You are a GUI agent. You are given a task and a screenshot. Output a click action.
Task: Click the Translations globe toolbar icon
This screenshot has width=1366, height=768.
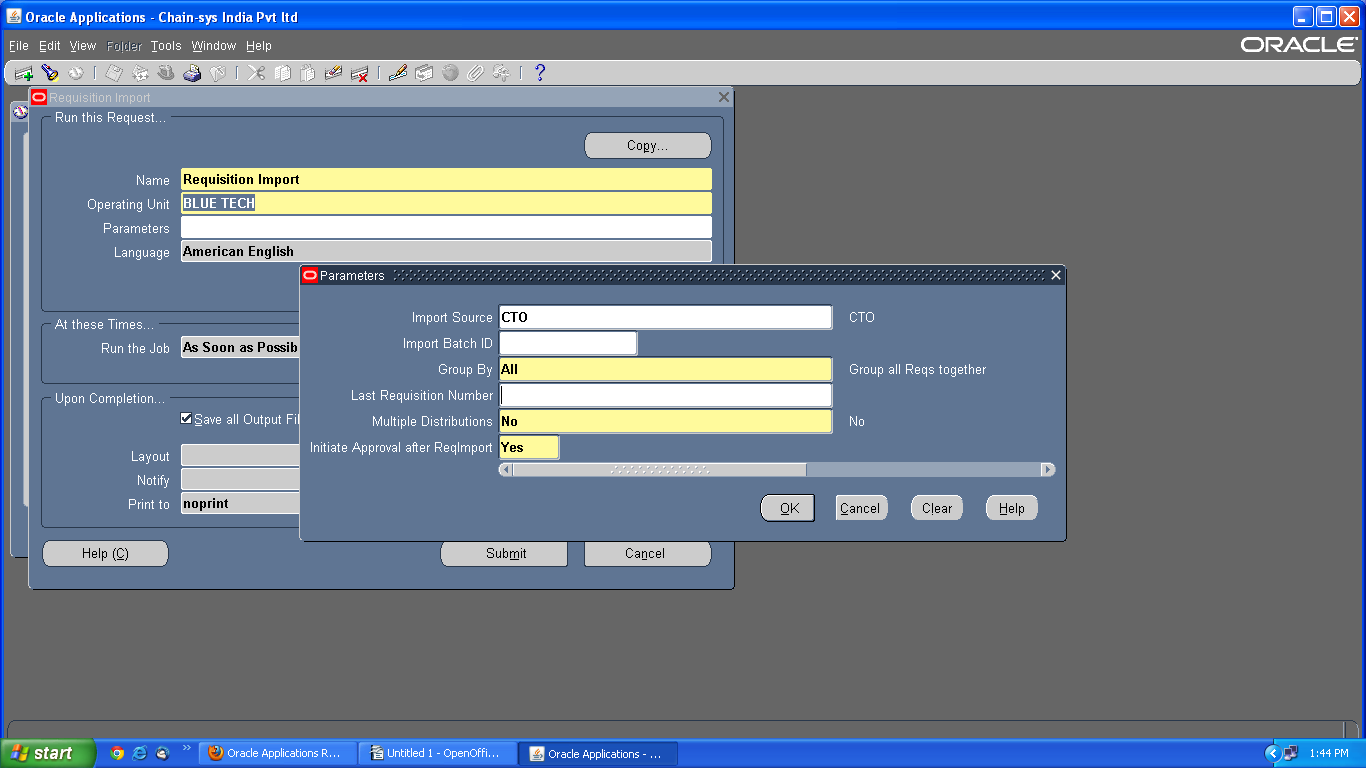click(x=450, y=73)
